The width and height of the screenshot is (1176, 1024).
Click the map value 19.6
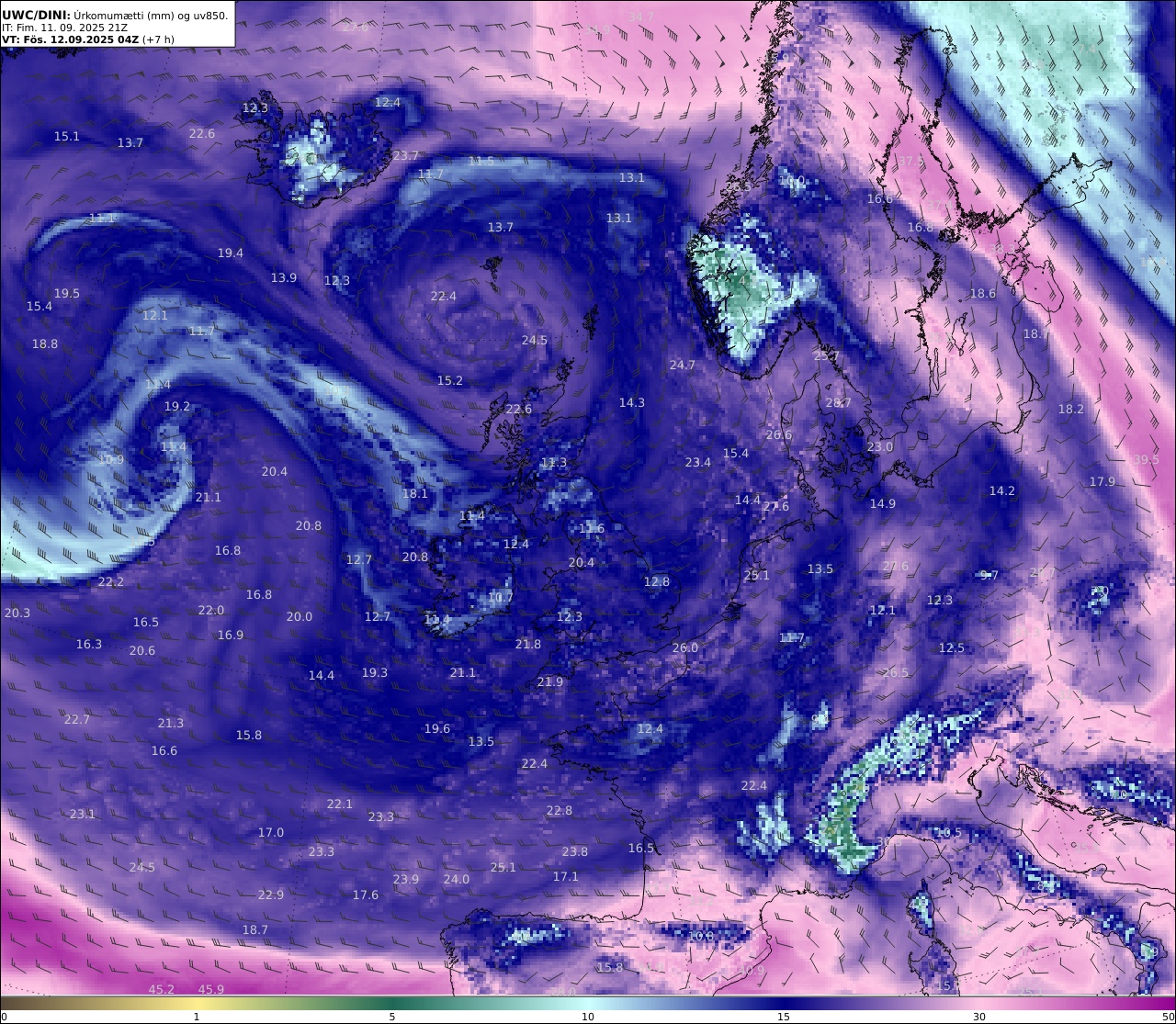[437, 729]
